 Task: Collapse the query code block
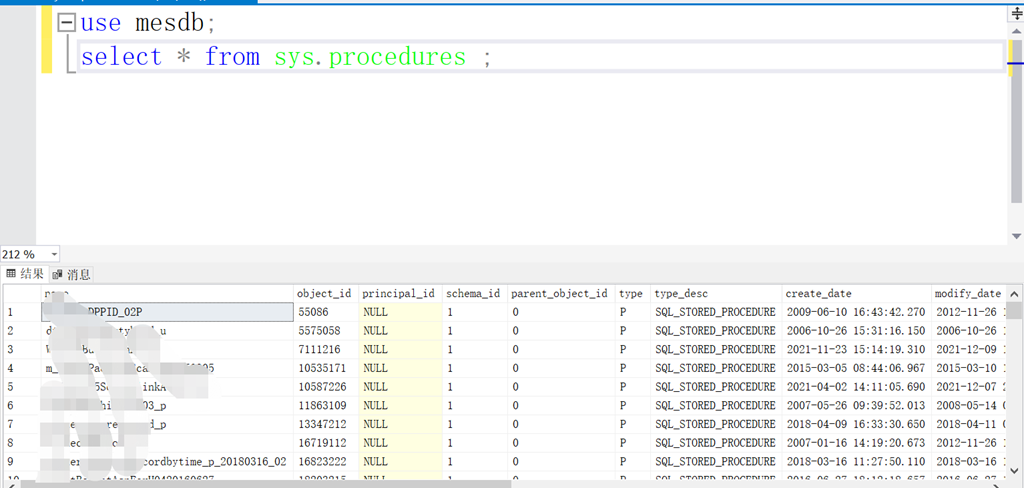pyautogui.click(x=67, y=24)
